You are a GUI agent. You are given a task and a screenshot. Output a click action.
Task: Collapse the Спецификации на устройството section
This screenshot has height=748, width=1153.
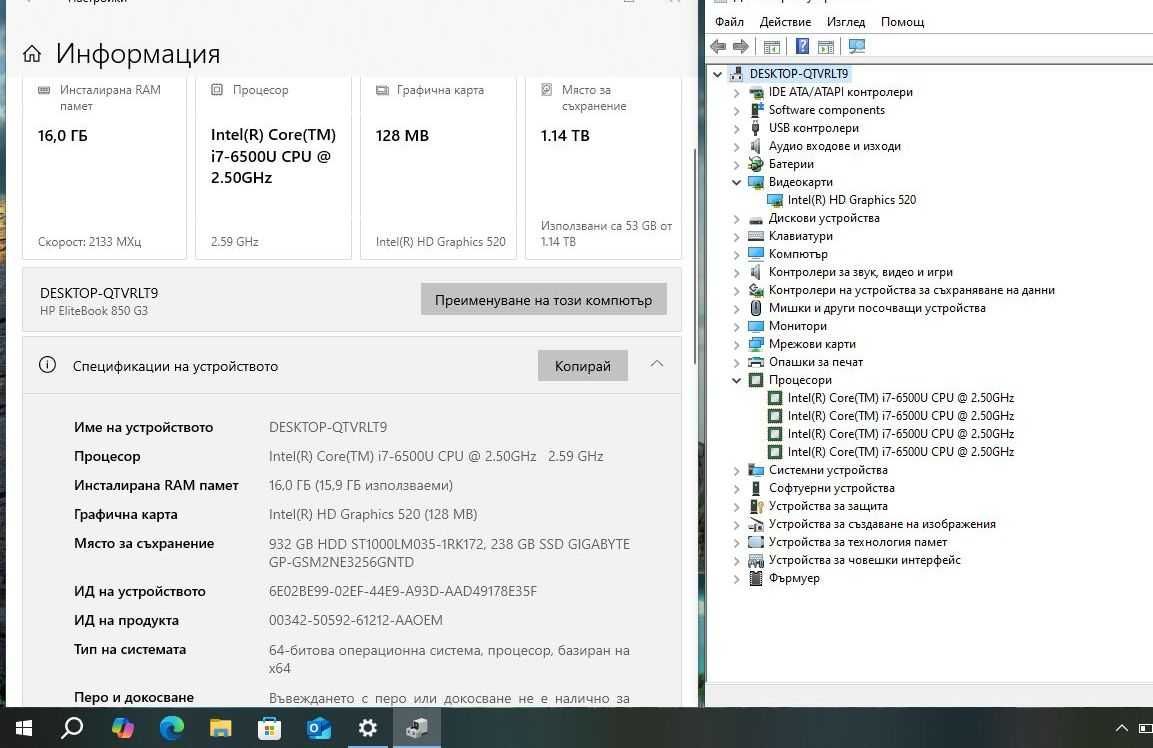coord(657,365)
